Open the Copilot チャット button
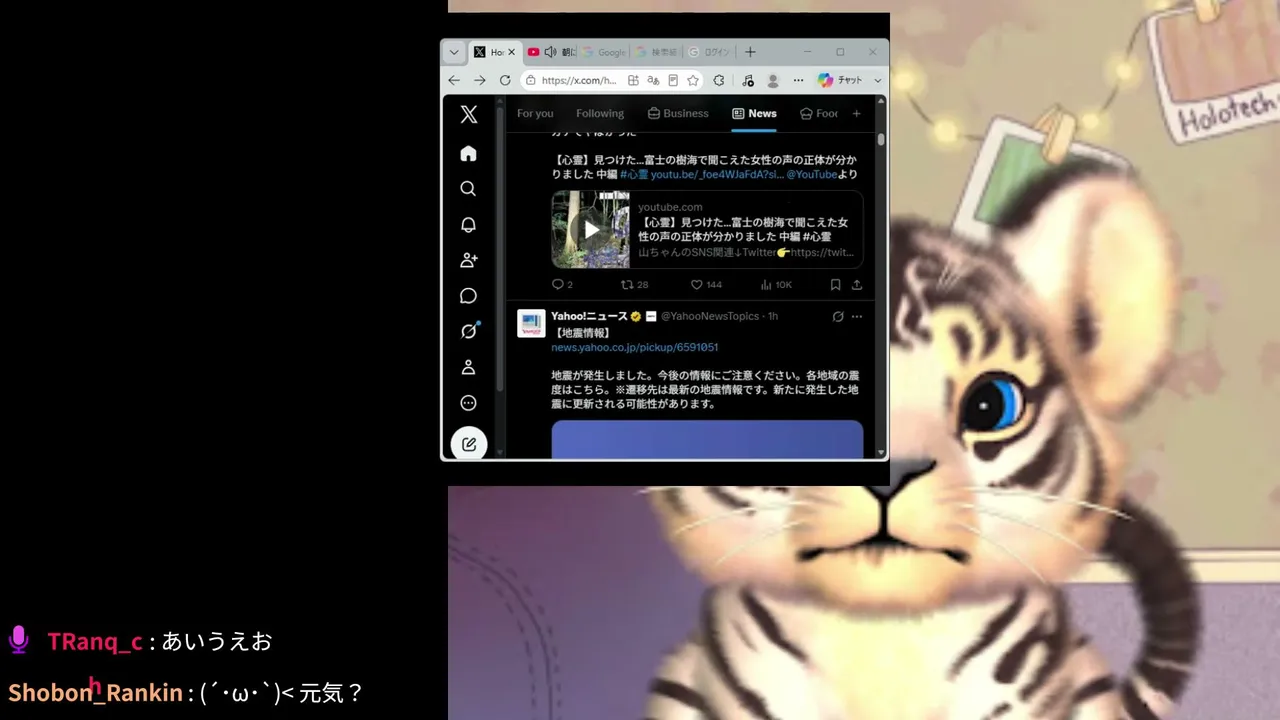The image size is (1280, 720). (x=840, y=80)
